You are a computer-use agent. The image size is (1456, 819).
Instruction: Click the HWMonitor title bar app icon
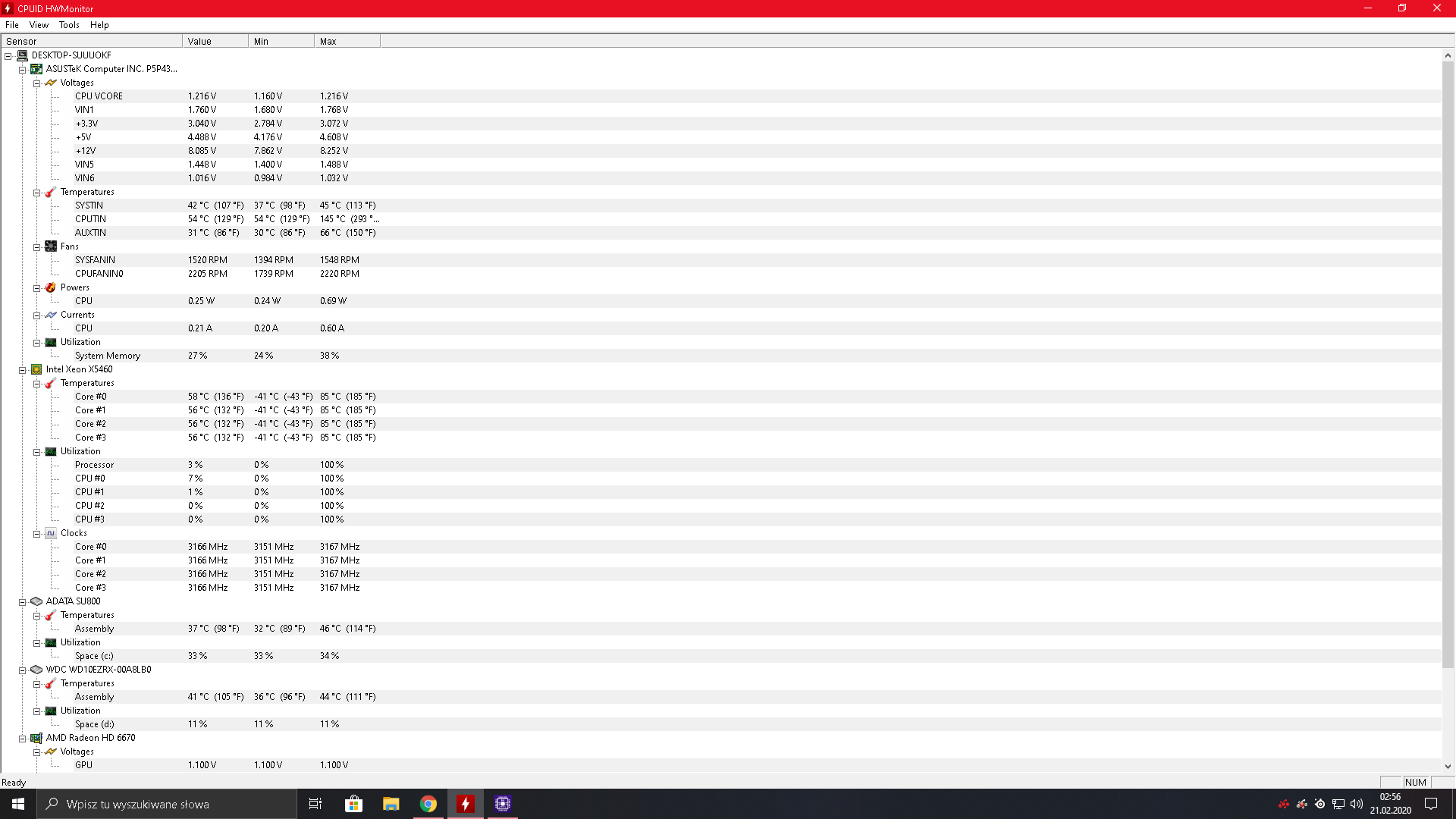[8, 8]
